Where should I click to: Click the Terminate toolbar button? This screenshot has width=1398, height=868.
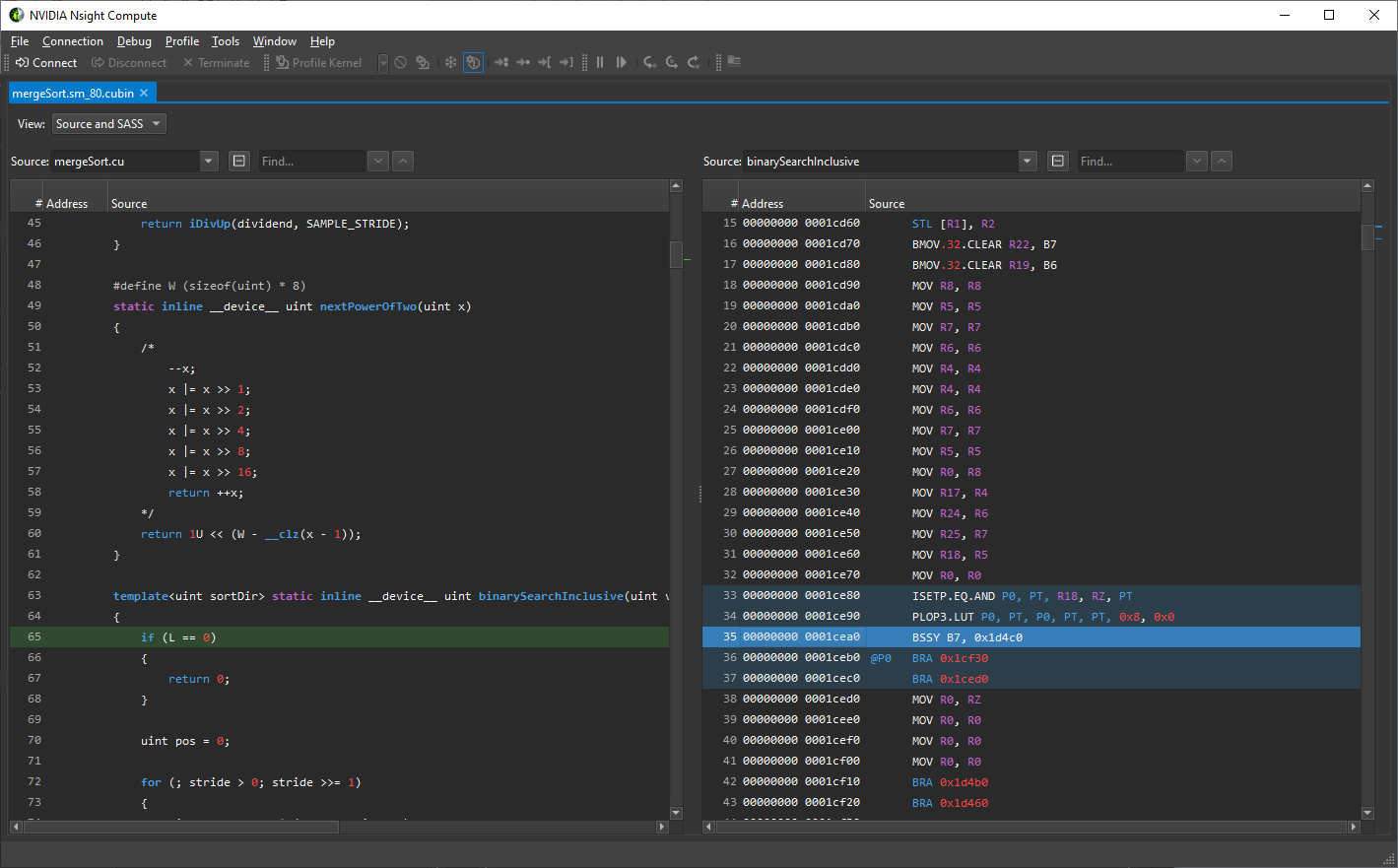(x=217, y=62)
